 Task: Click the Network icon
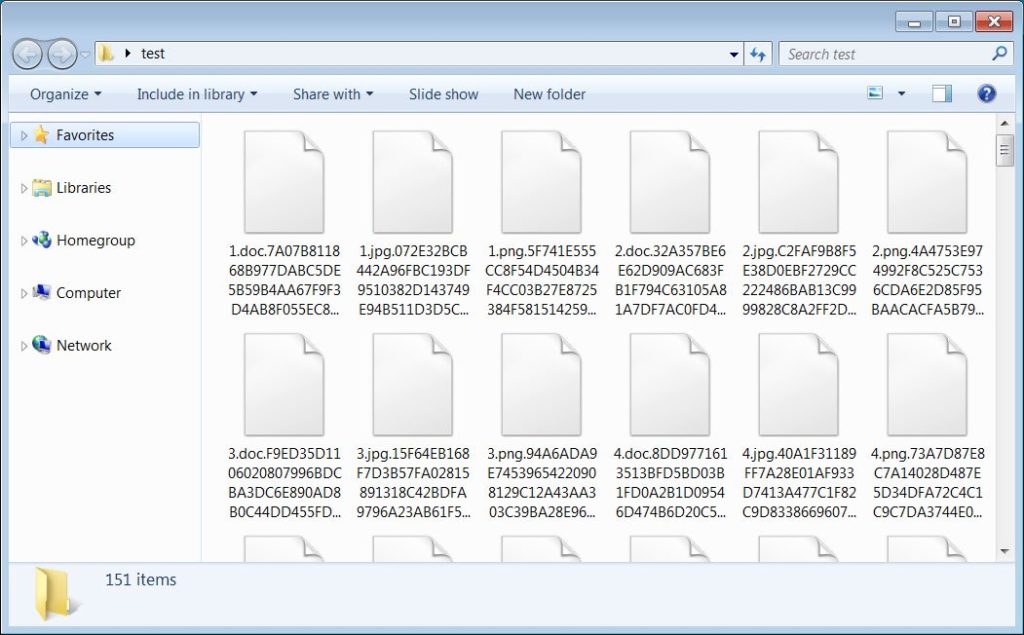point(41,345)
